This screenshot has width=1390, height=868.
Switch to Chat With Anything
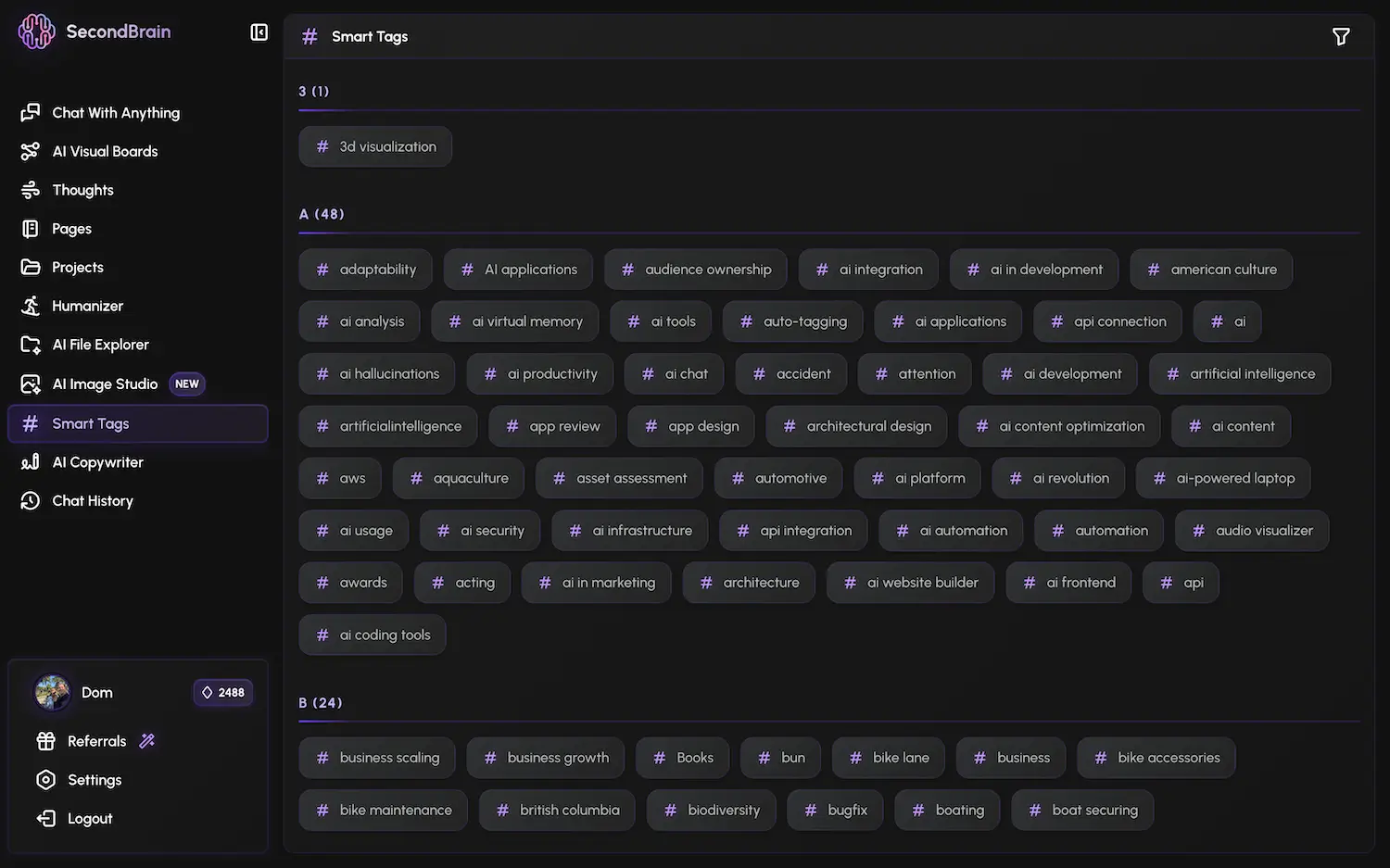tap(116, 112)
